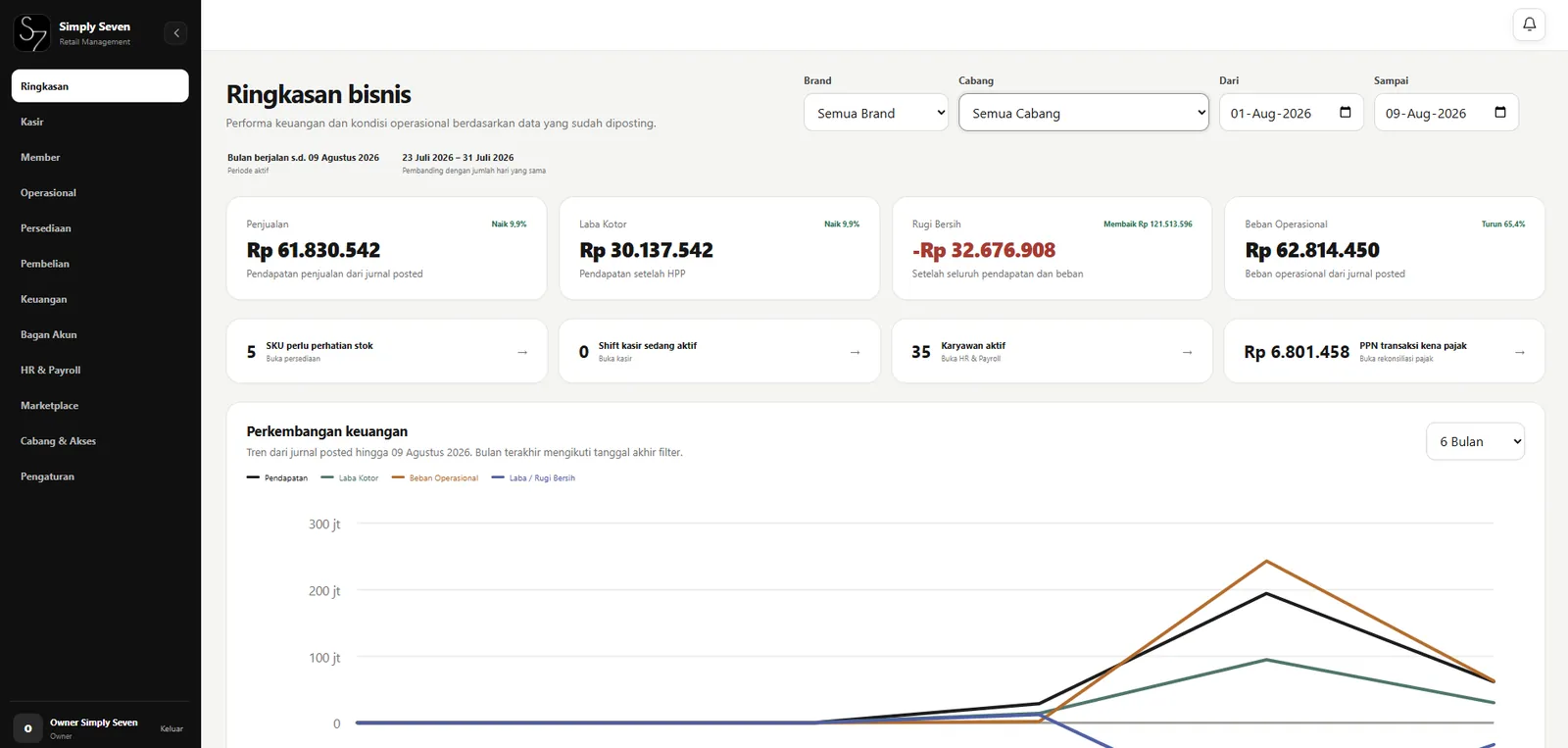Click the Owner avatar circle in sidebar
The height and width of the screenshot is (748, 1568).
(27, 728)
